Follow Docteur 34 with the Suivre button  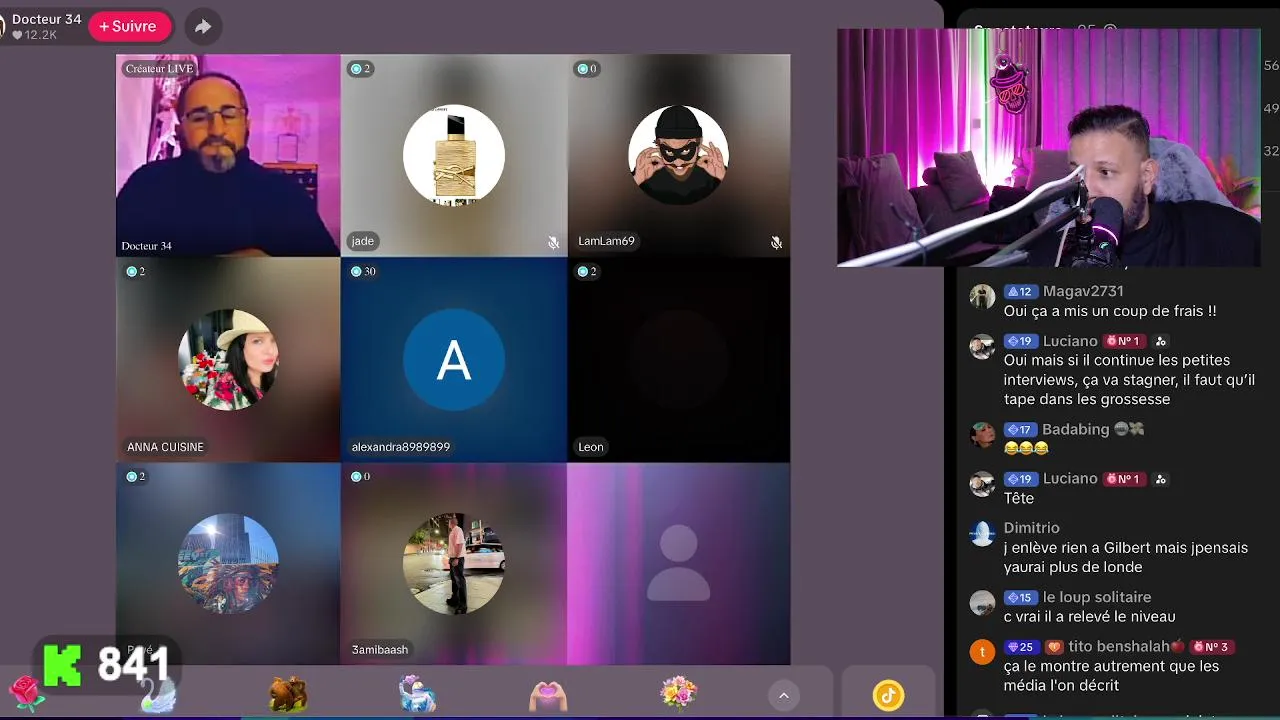pos(128,27)
